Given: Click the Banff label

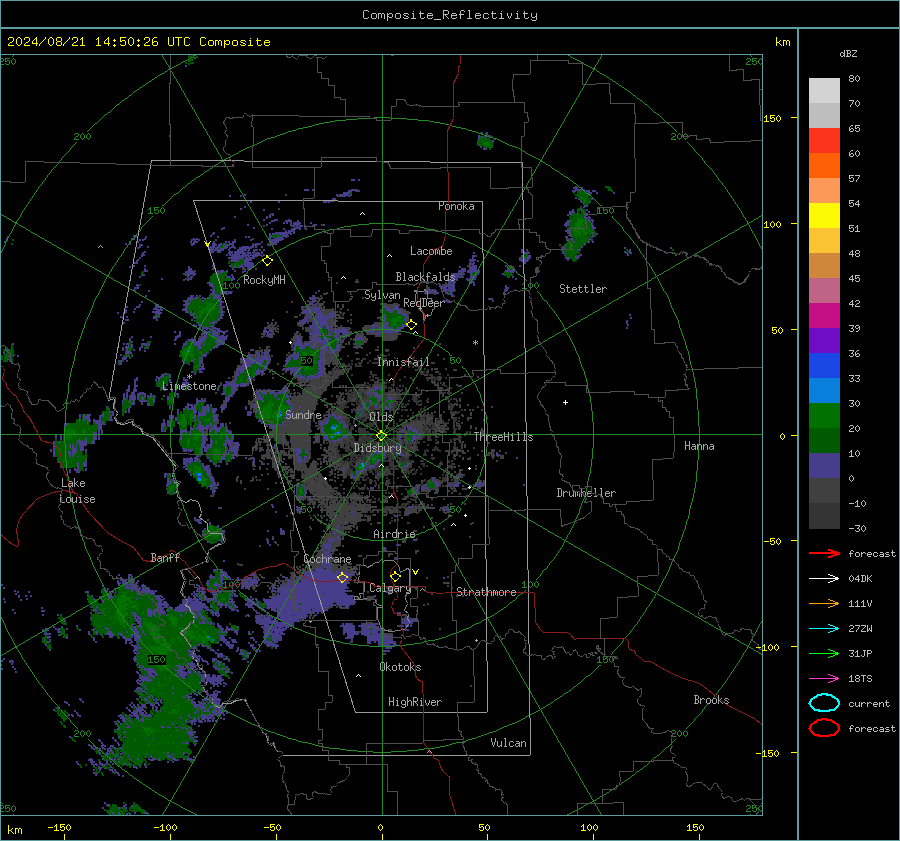Looking at the screenshot, I should pyautogui.click(x=165, y=557).
